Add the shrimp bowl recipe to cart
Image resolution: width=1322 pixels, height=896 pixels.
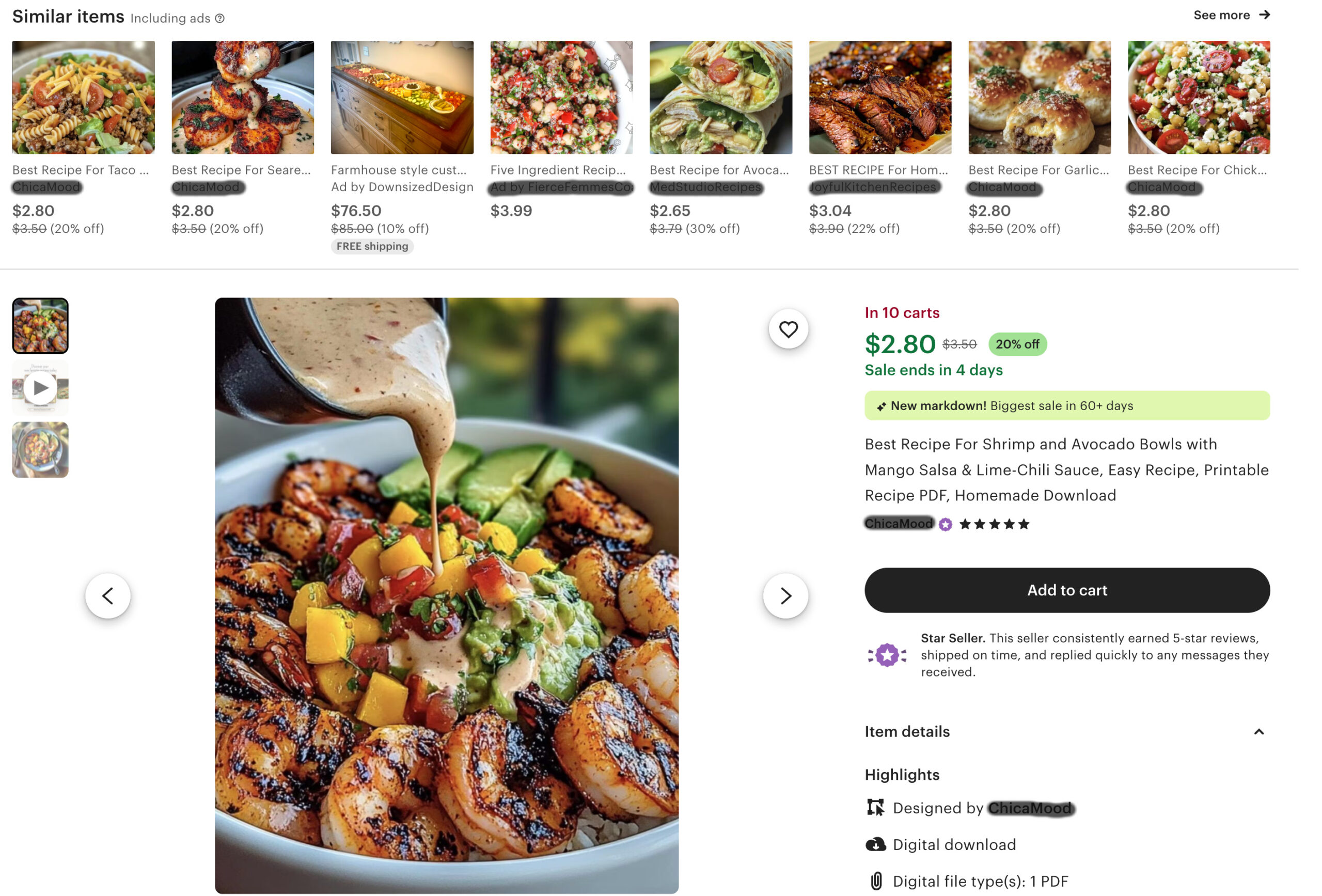(1066, 590)
